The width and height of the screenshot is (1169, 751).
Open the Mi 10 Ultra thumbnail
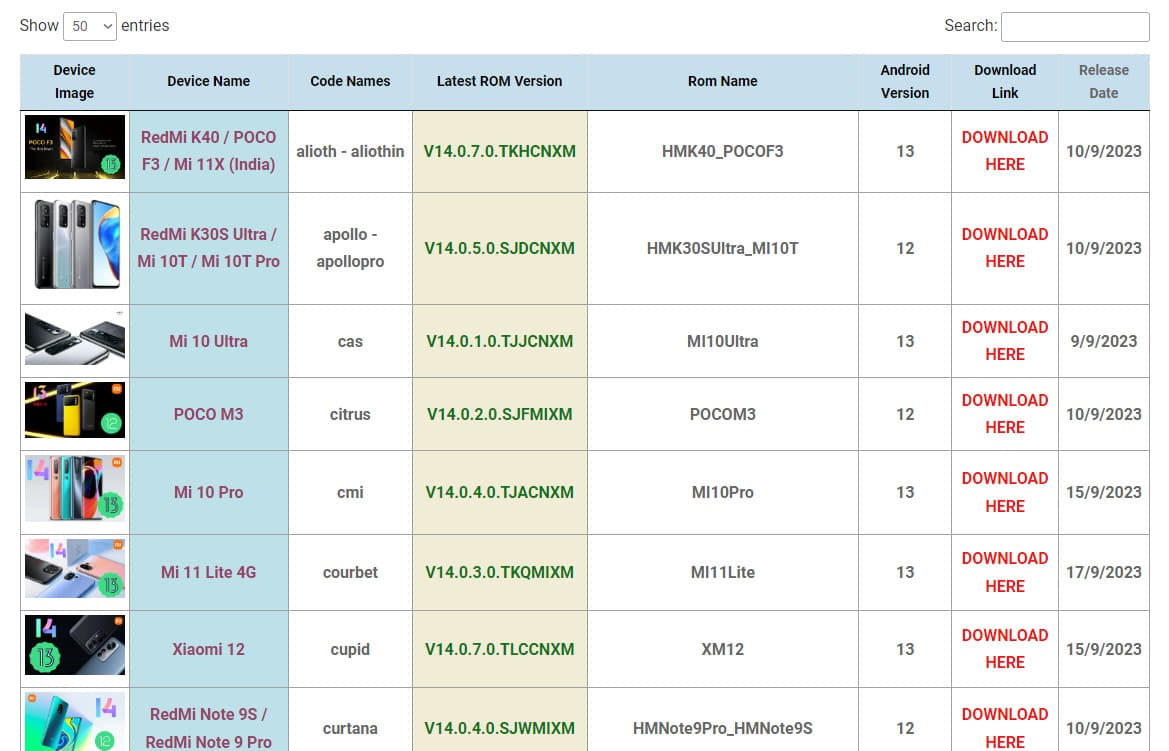click(x=75, y=338)
